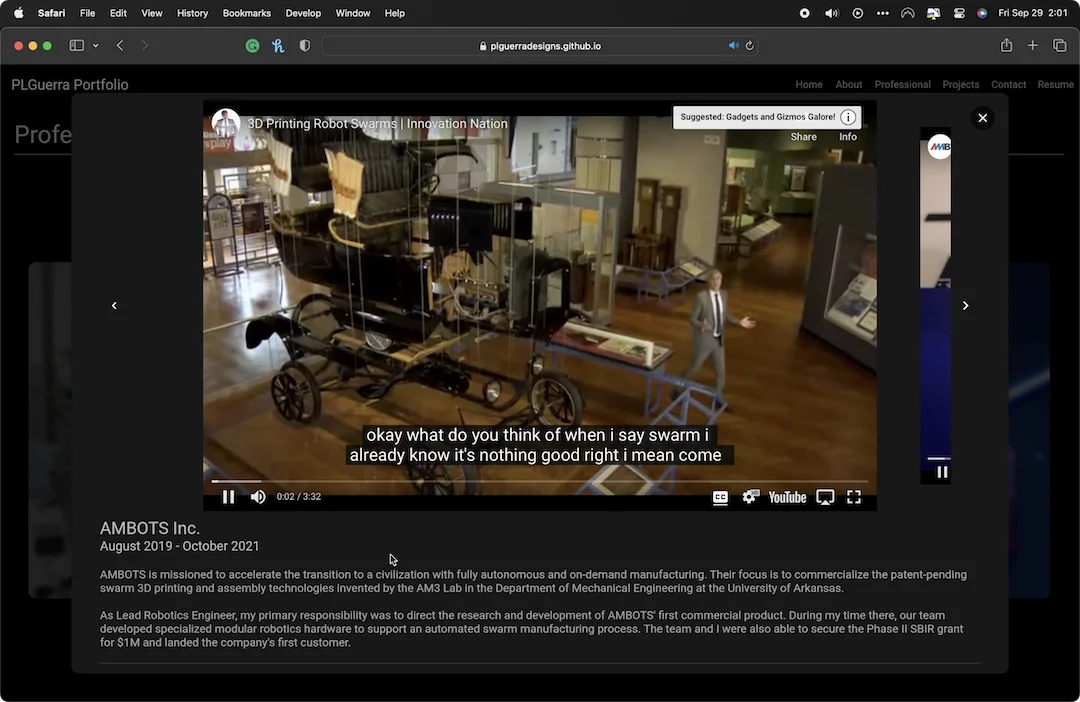The image size is (1080, 702).
Task: Mute the video using the speaker icon
Action: coord(258,497)
